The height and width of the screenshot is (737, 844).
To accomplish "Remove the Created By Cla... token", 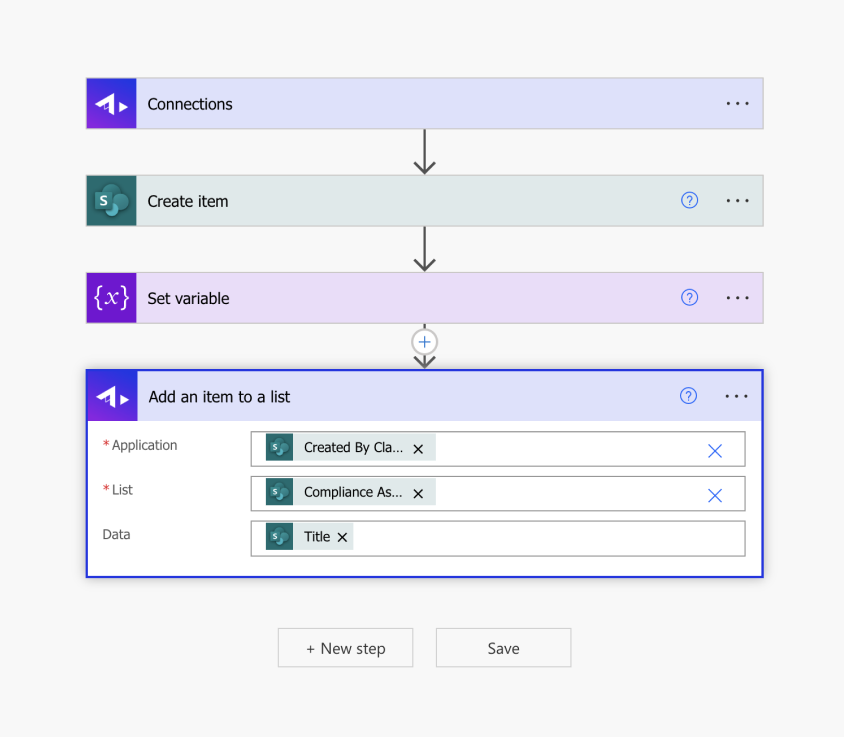I will (418, 449).
